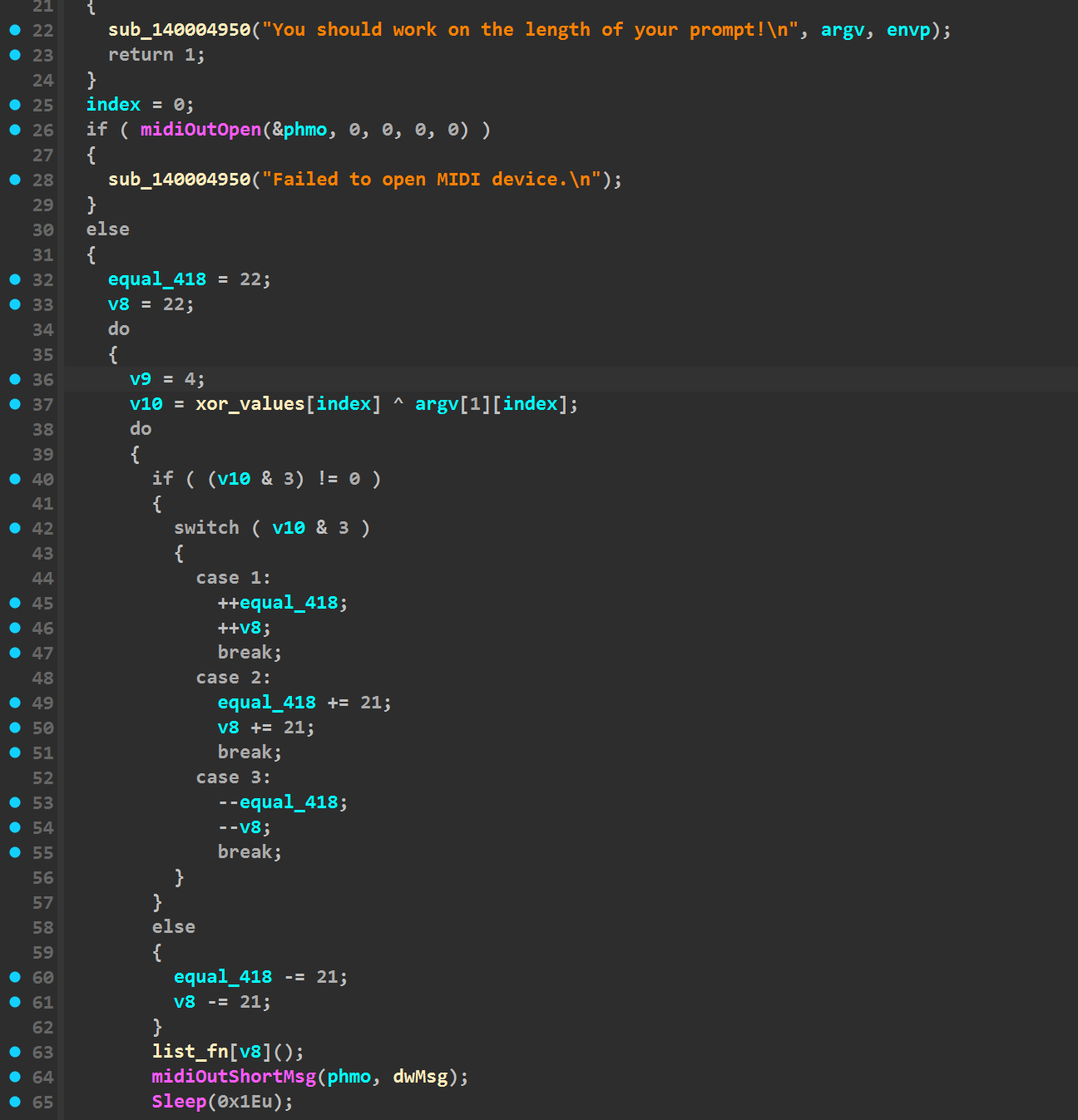Click sub_140004950 on line 28

(x=179, y=180)
